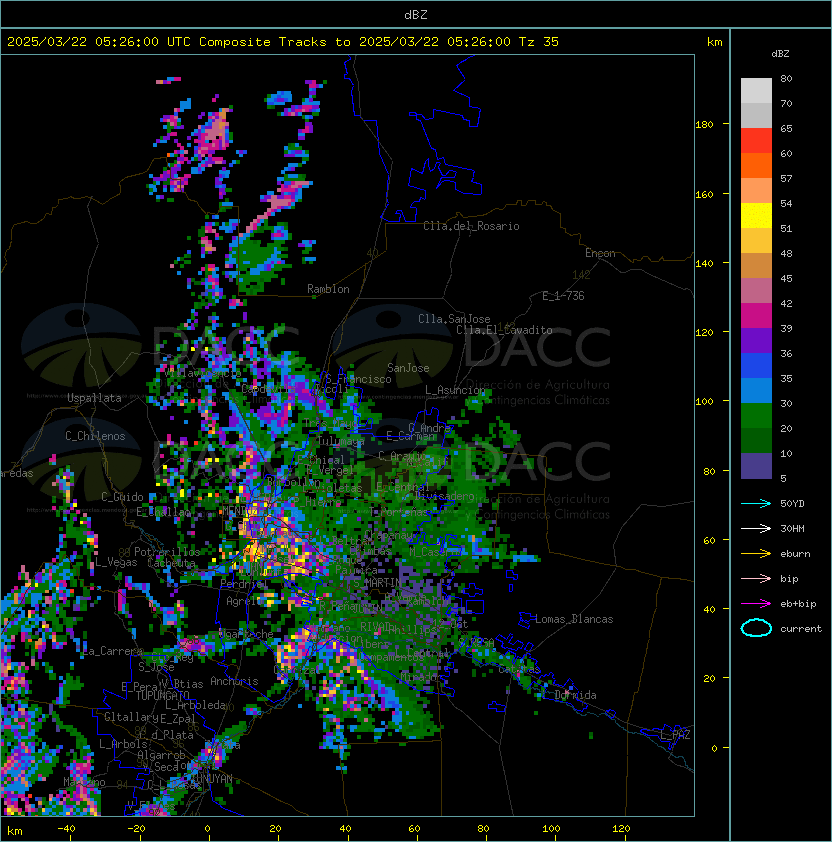Click the cyan current ellipse icon
Image resolution: width=832 pixels, height=842 pixels.
(756, 628)
